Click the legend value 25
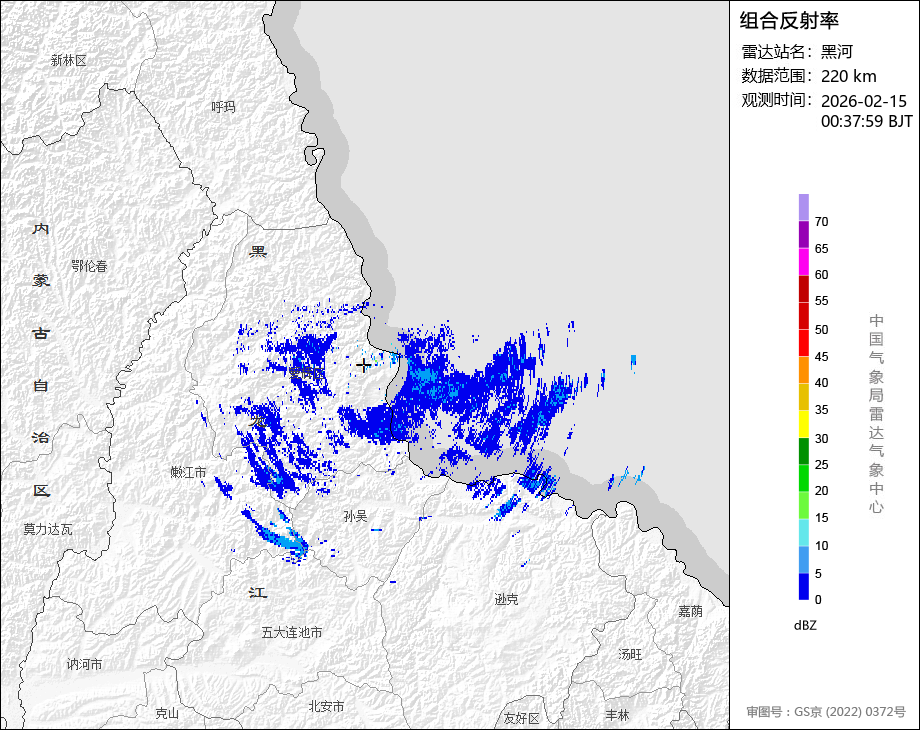 coord(821,465)
